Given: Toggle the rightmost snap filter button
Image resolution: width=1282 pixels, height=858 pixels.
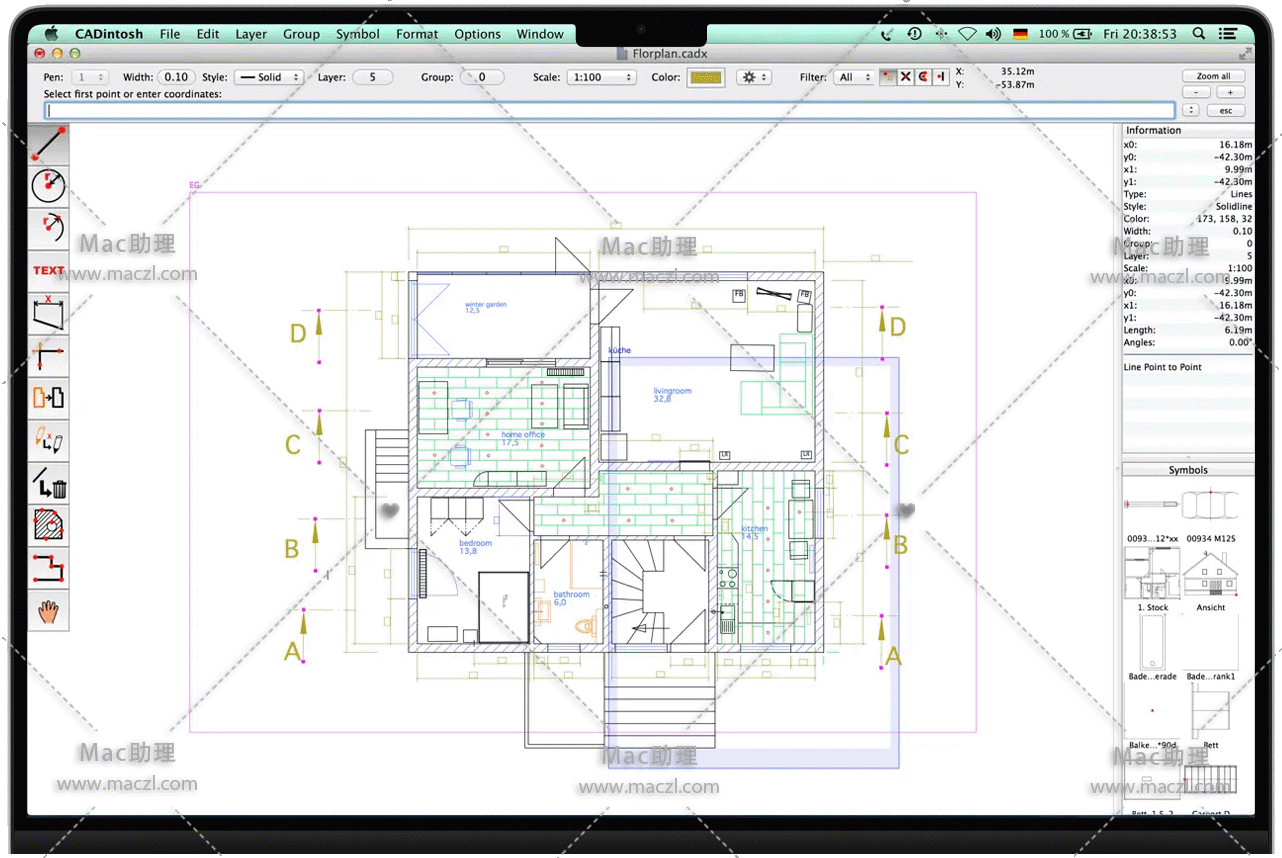Looking at the screenshot, I should 941,77.
